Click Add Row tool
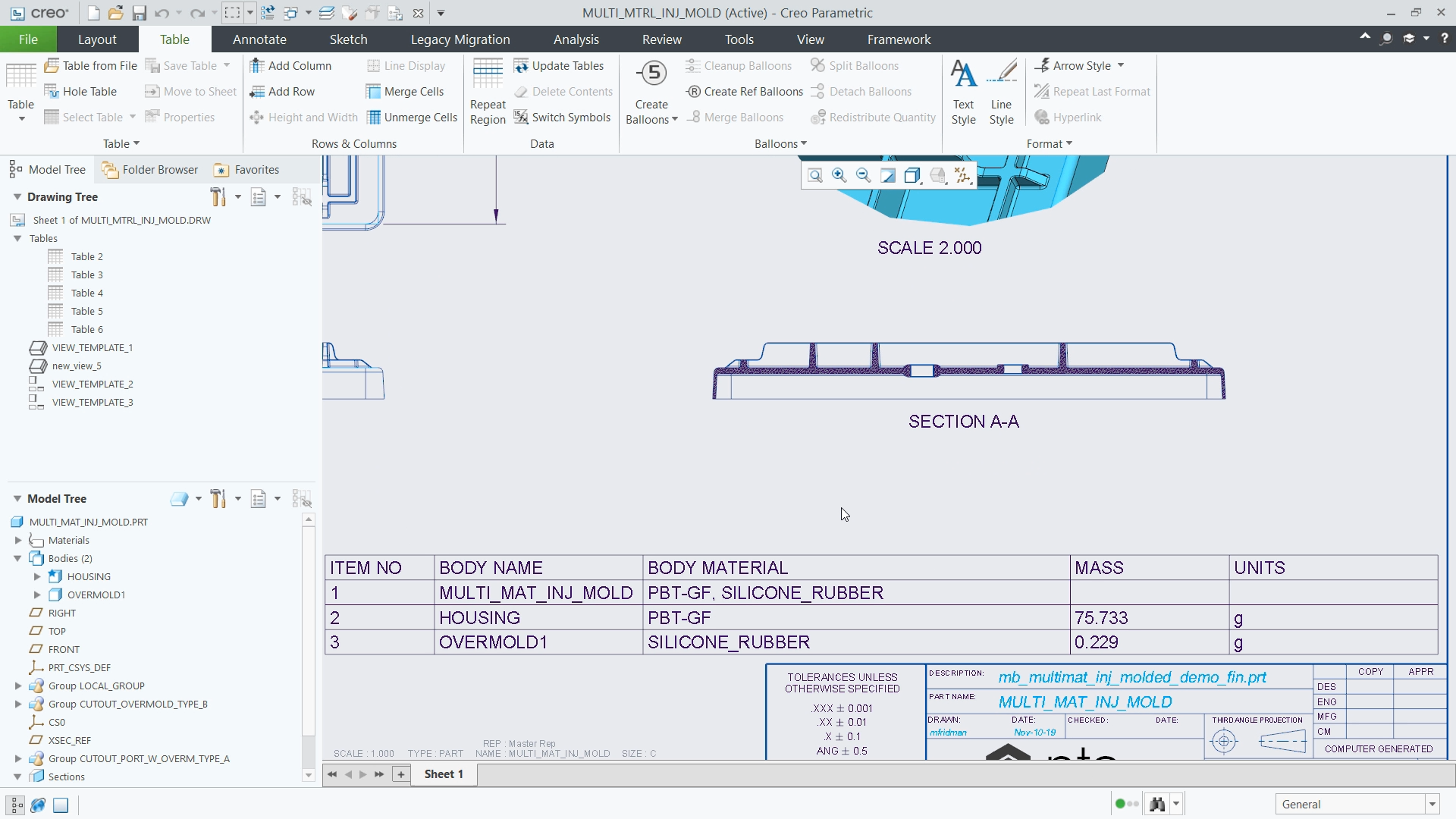The image size is (1456, 819). 282,92
